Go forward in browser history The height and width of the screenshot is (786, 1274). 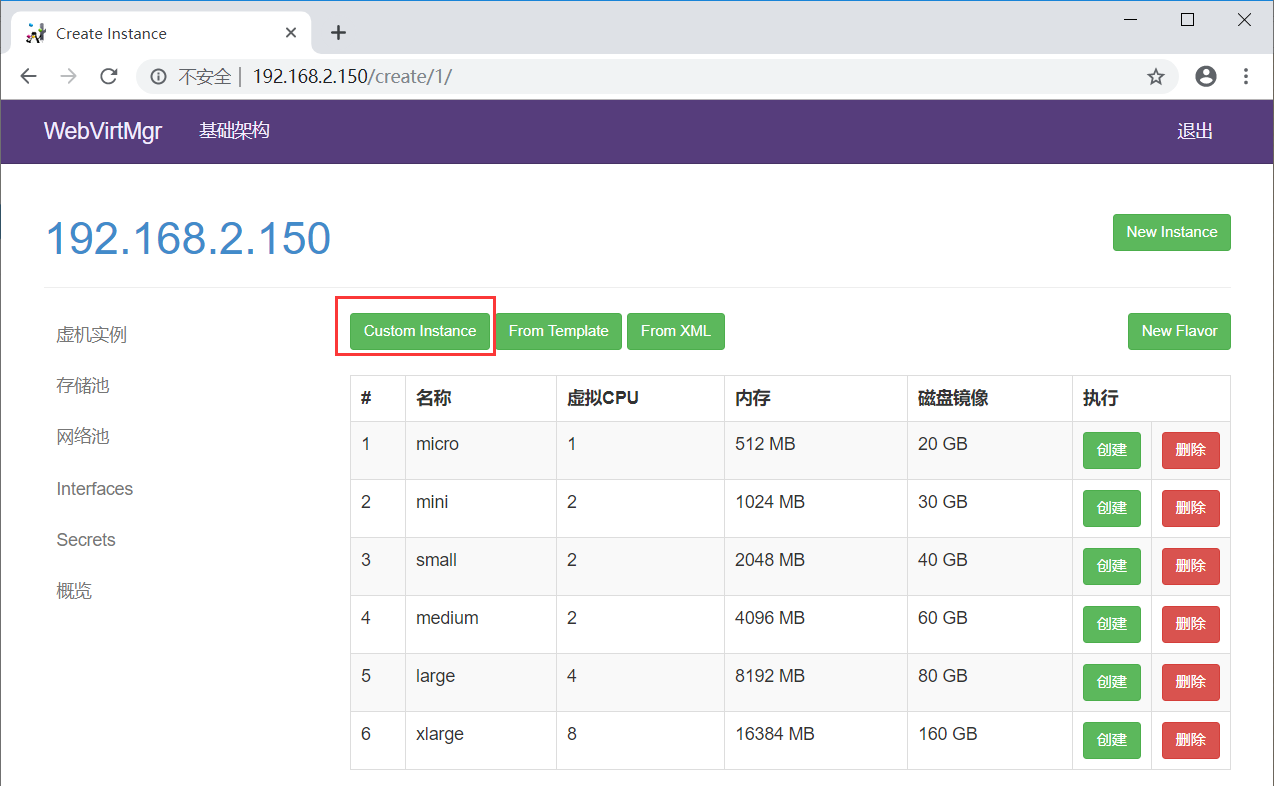pos(68,76)
